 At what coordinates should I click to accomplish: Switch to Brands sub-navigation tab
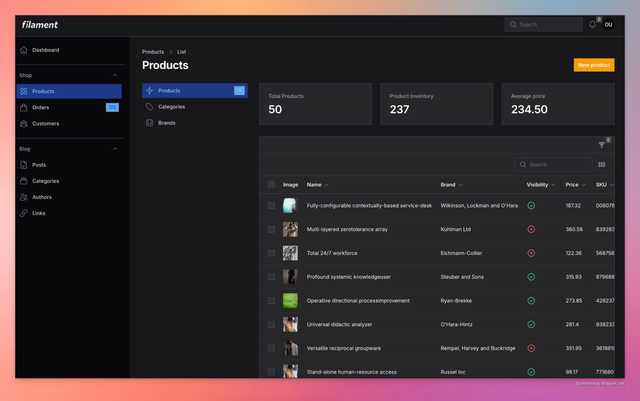pyautogui.click(x=195, y=123)
